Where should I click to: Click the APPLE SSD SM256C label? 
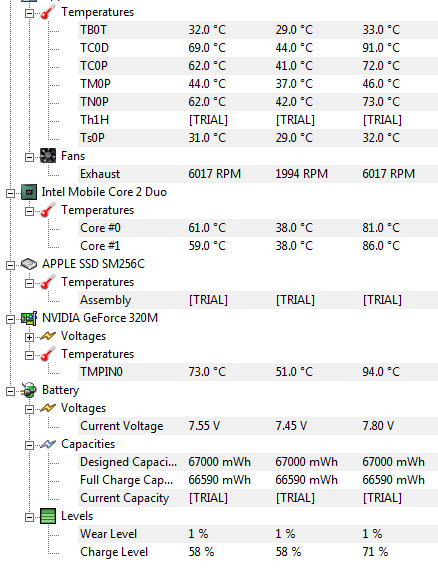pyautogui.click(x=93, y=264)
